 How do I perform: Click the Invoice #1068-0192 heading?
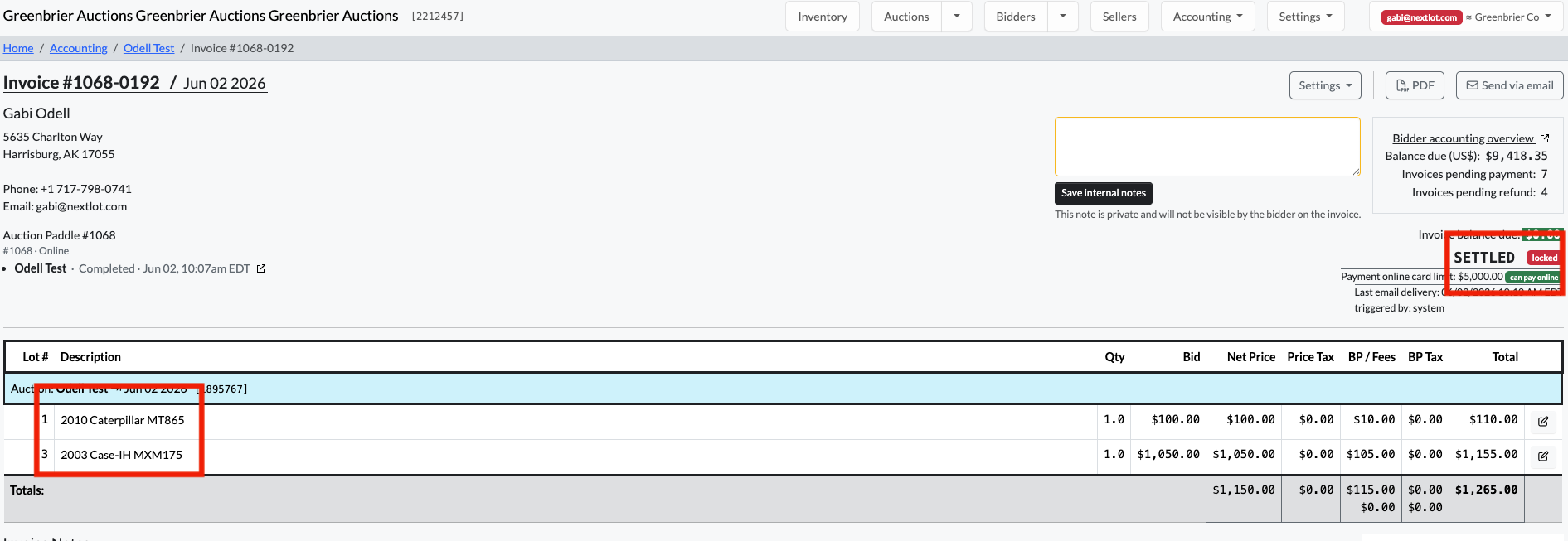click(81, 83)
